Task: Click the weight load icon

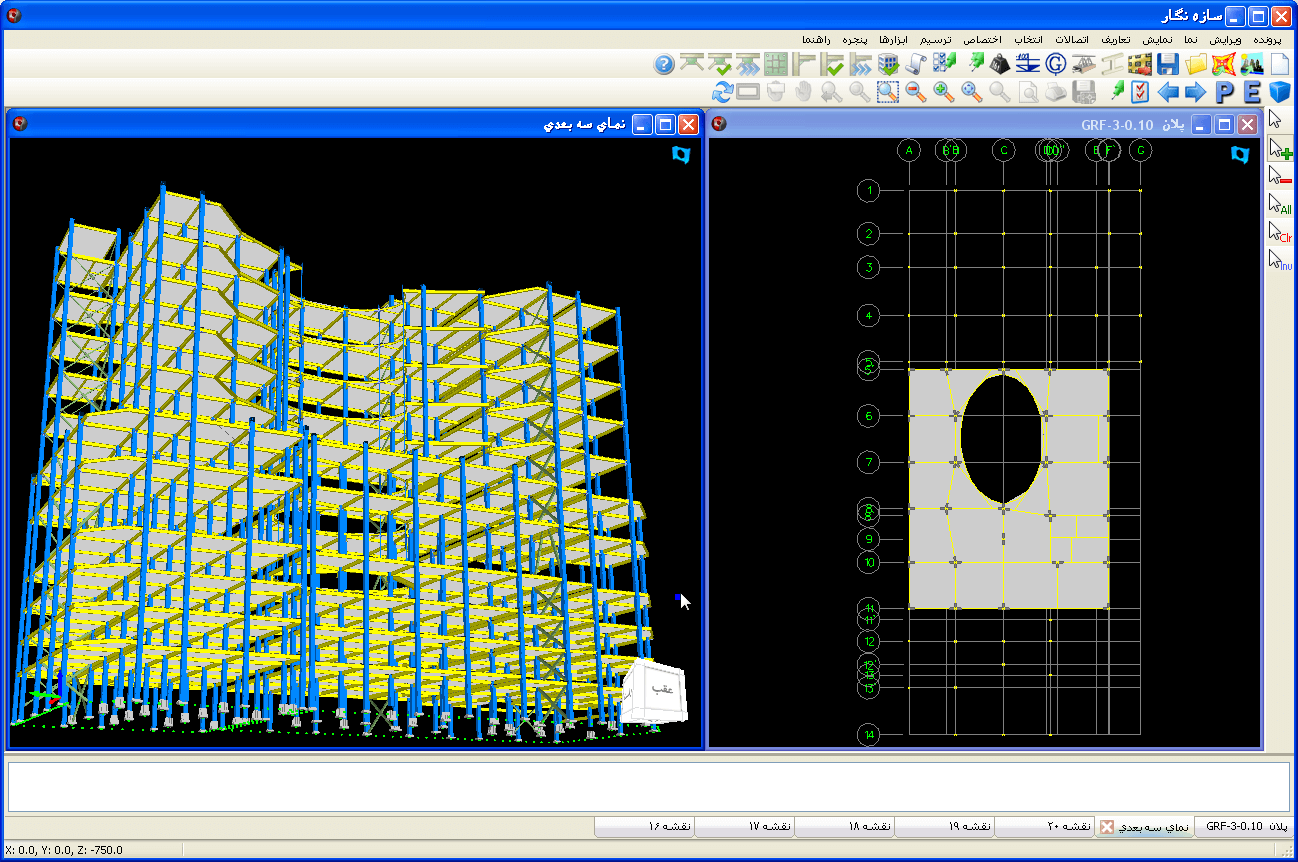Action: 999,65
